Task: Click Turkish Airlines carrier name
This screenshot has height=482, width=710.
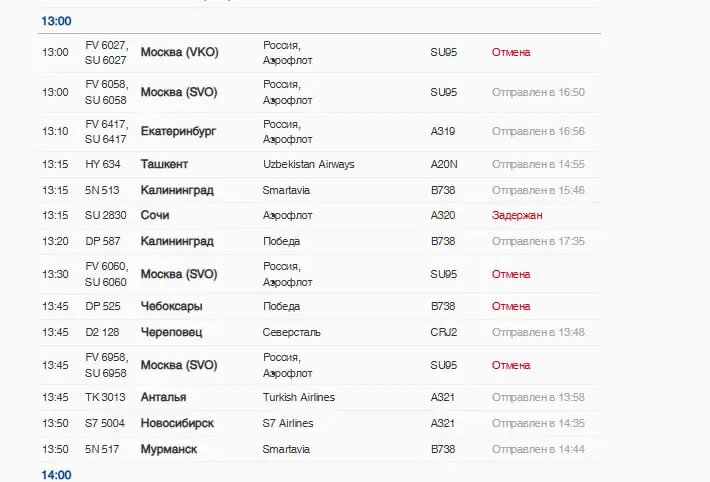Action: 298,397
